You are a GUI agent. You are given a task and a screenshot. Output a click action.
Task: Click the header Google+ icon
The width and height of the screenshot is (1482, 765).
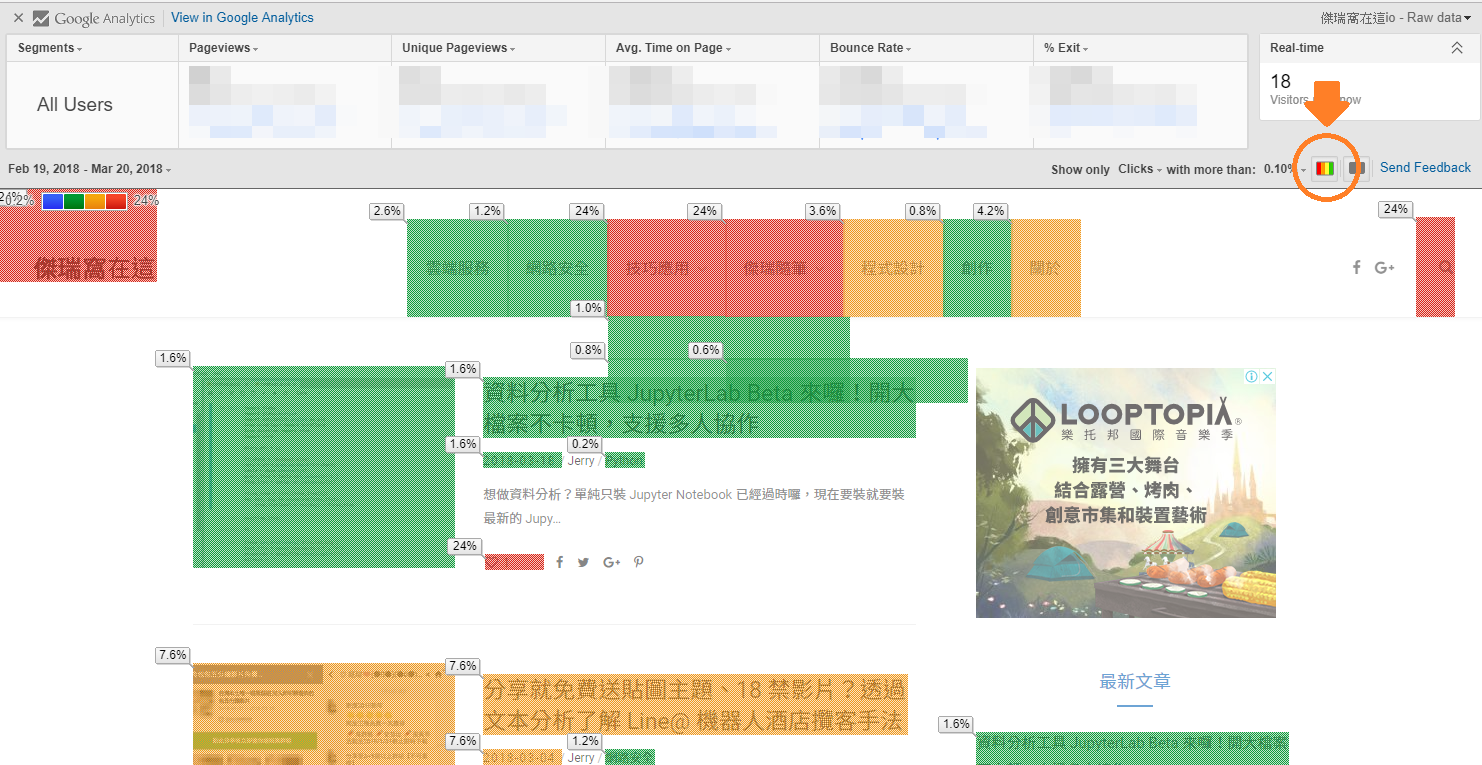(x=1385, y=267)
